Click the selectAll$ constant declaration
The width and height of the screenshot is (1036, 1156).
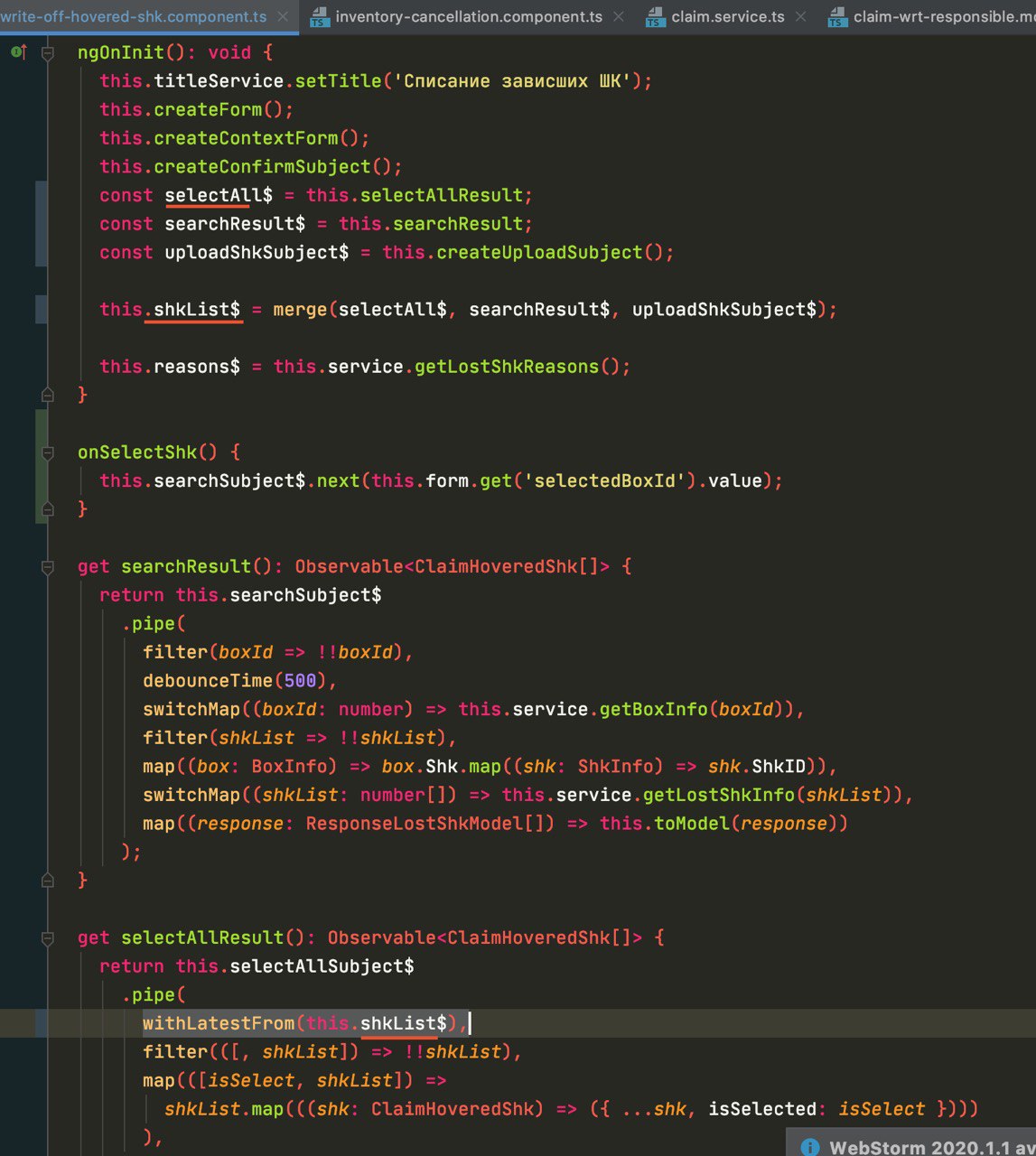[x=219, y=195]
